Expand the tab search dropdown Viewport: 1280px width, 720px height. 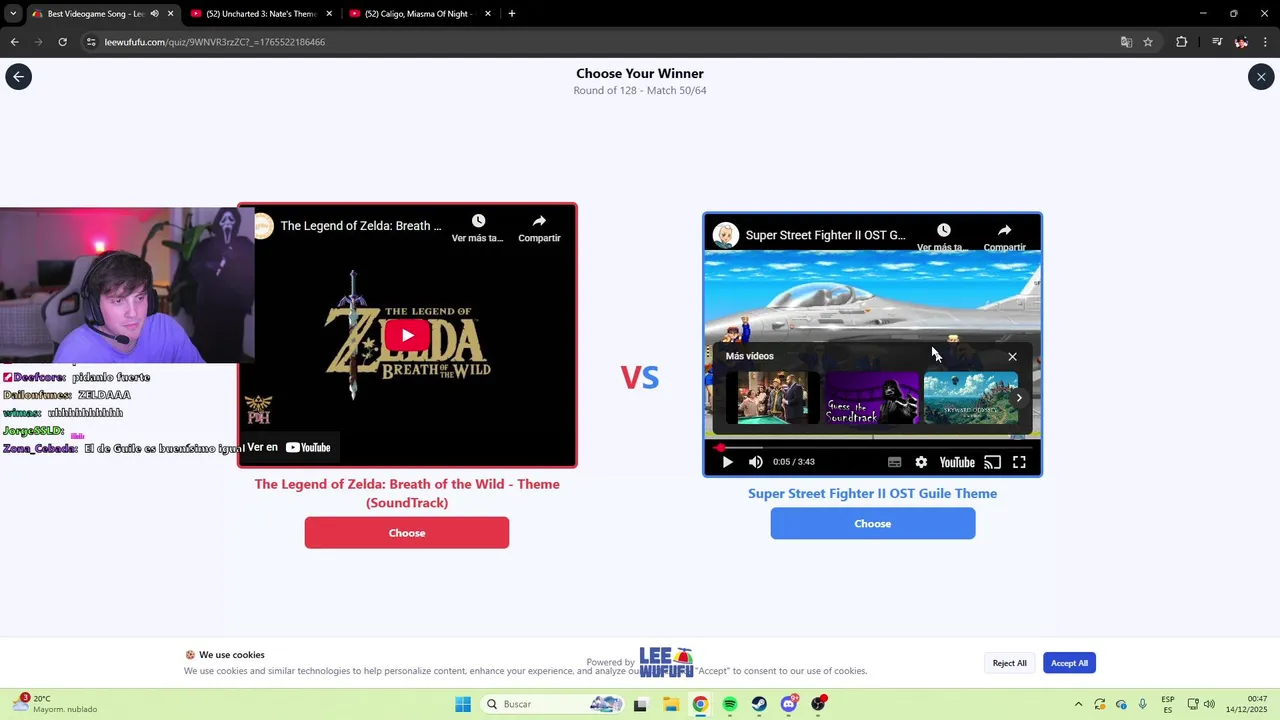[12, 14]
